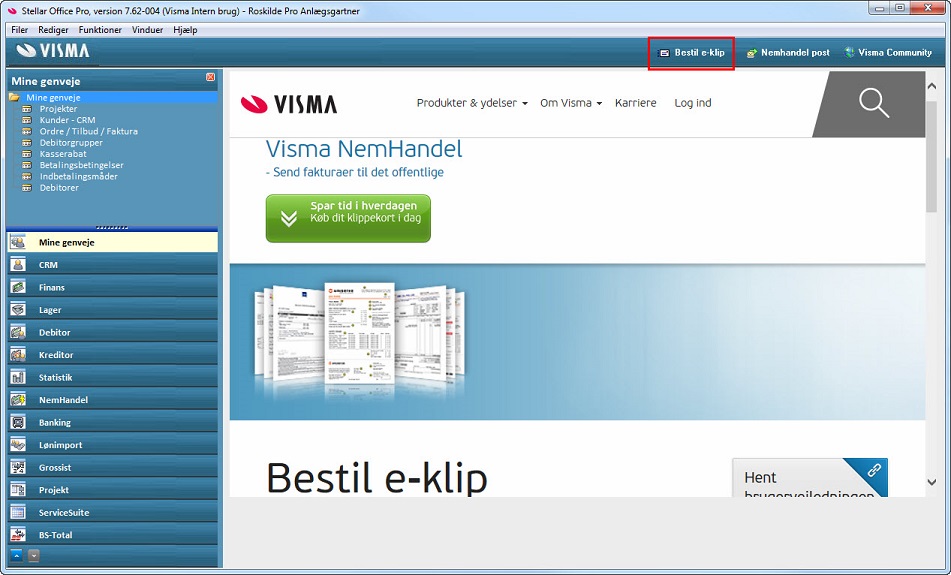
Task: Click the ServiceSuite module icon
Action: 18,512
